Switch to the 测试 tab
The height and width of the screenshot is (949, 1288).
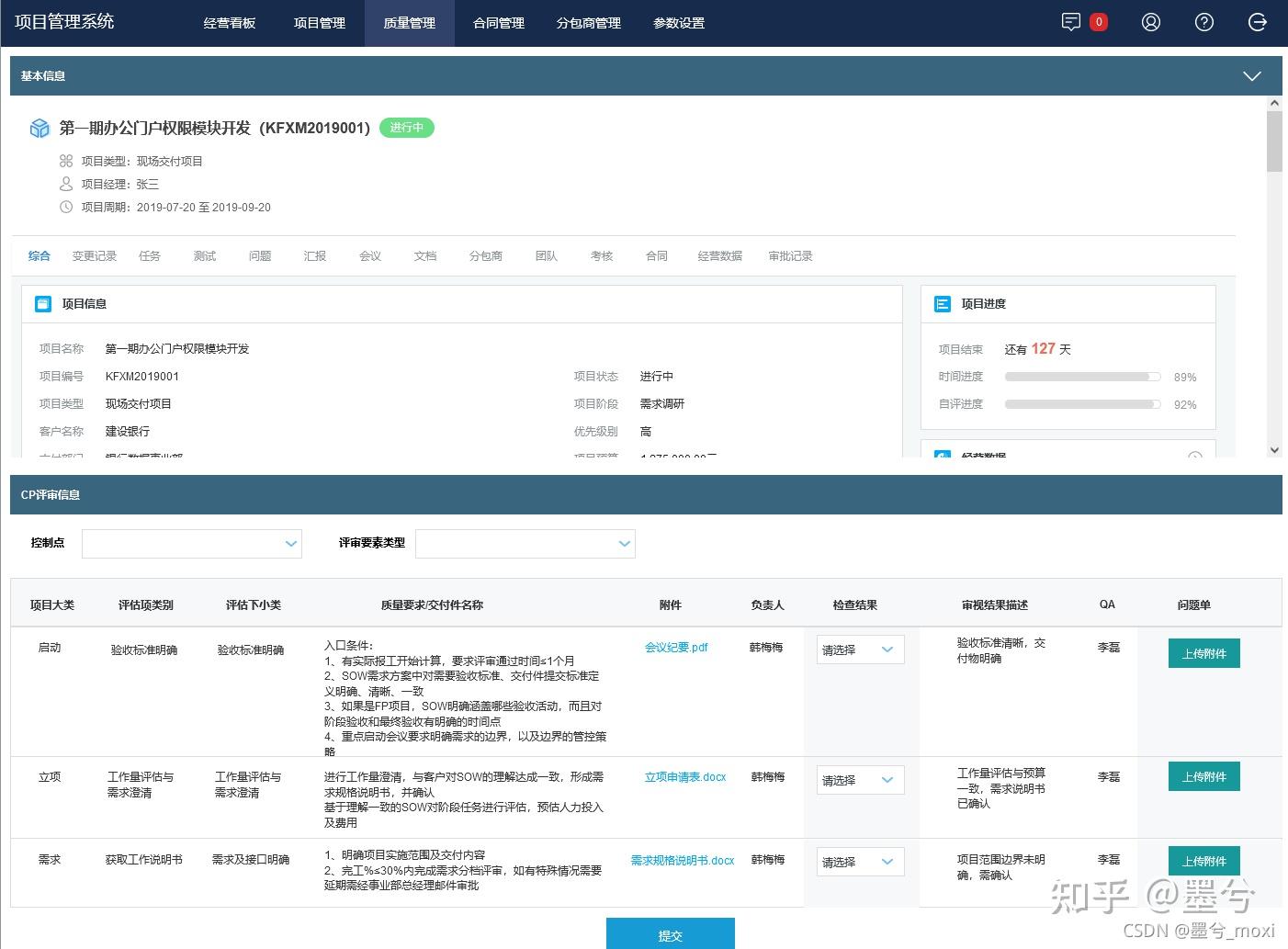205,256
